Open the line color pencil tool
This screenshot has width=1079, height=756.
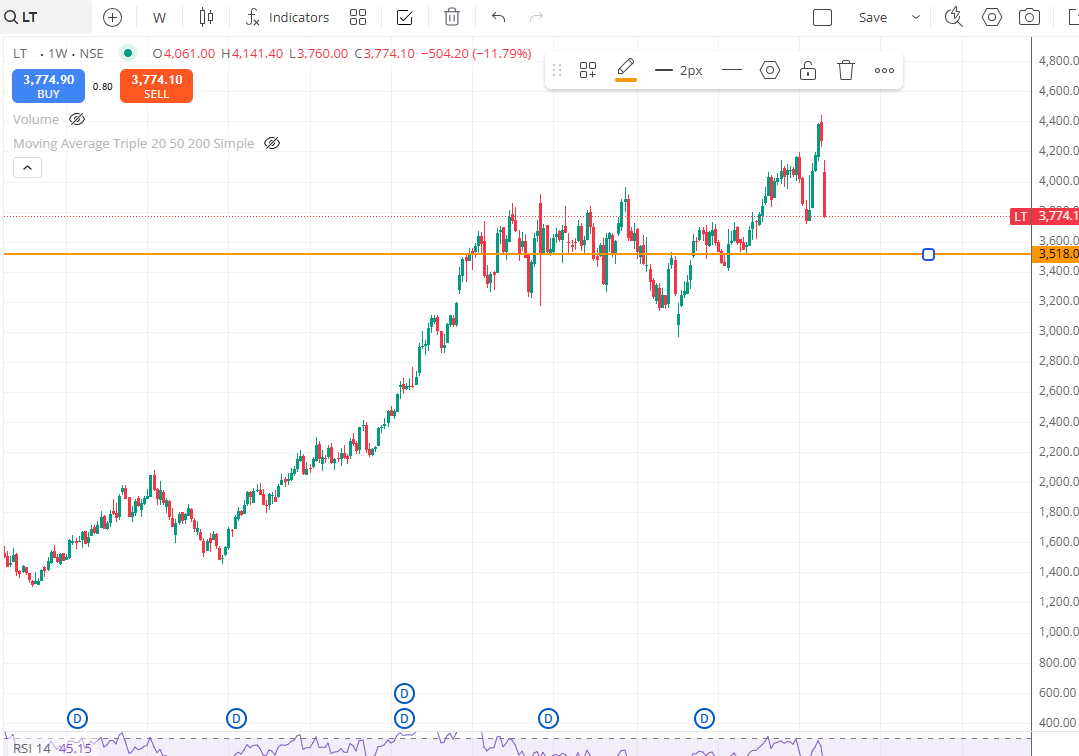click(x=626, y=69)
